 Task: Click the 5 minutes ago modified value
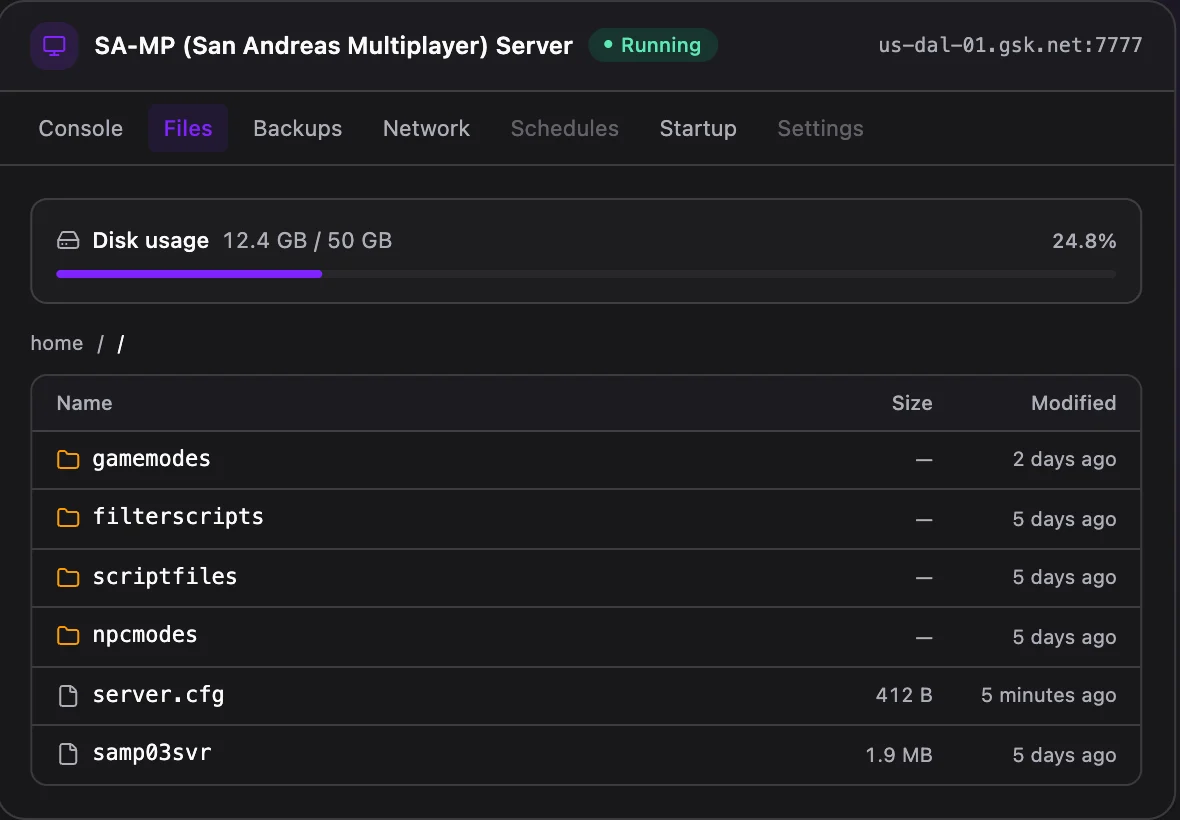pyautogui.click(x=1048, y=695)
